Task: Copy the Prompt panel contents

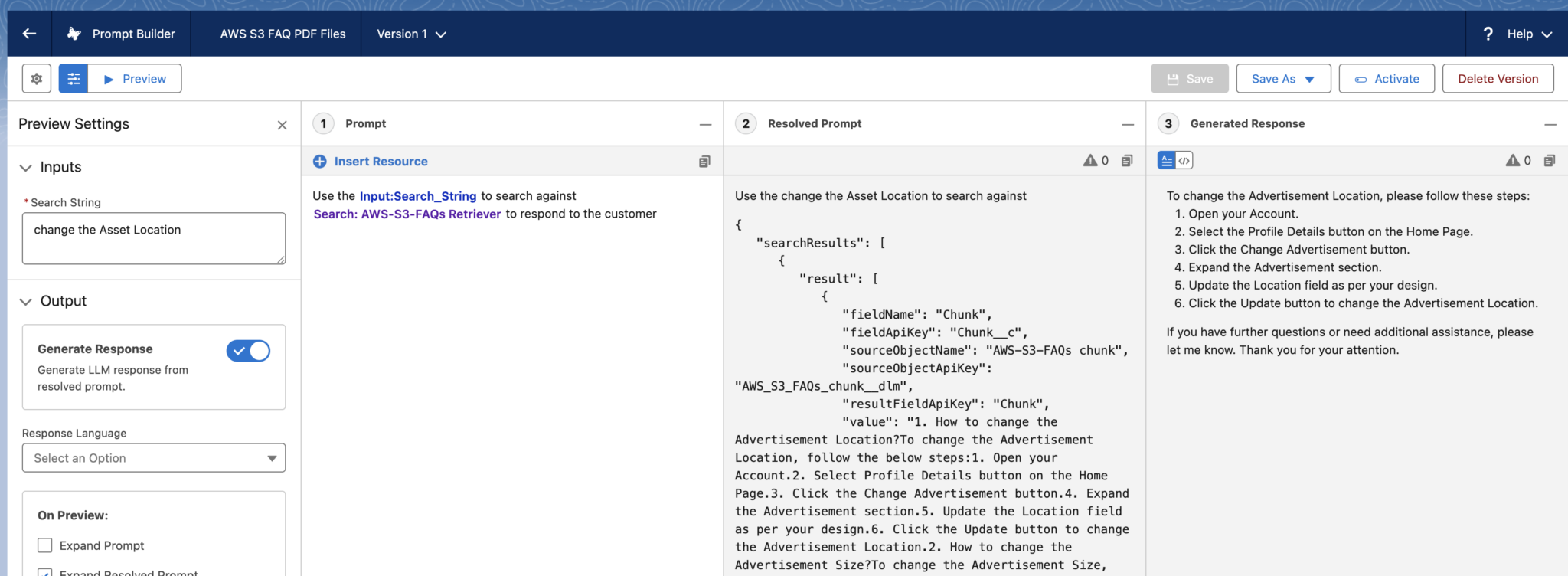Action: click(704, 162)
